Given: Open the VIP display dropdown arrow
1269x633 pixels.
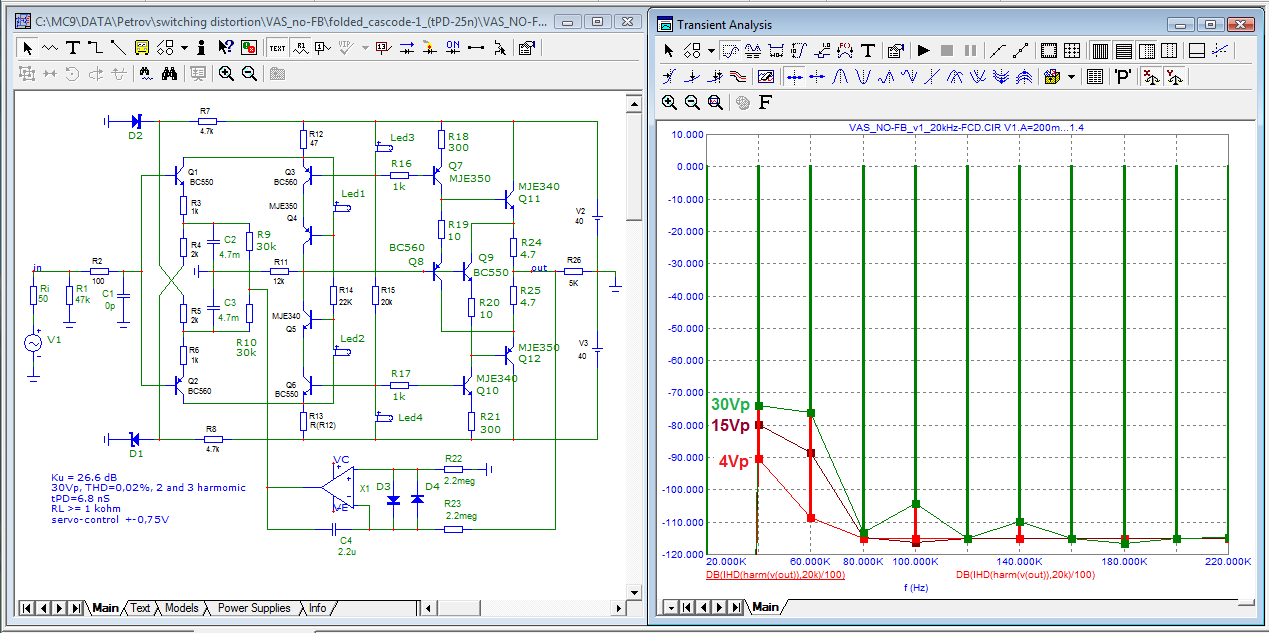Looking at the screenshot, I should click(365, 47).
